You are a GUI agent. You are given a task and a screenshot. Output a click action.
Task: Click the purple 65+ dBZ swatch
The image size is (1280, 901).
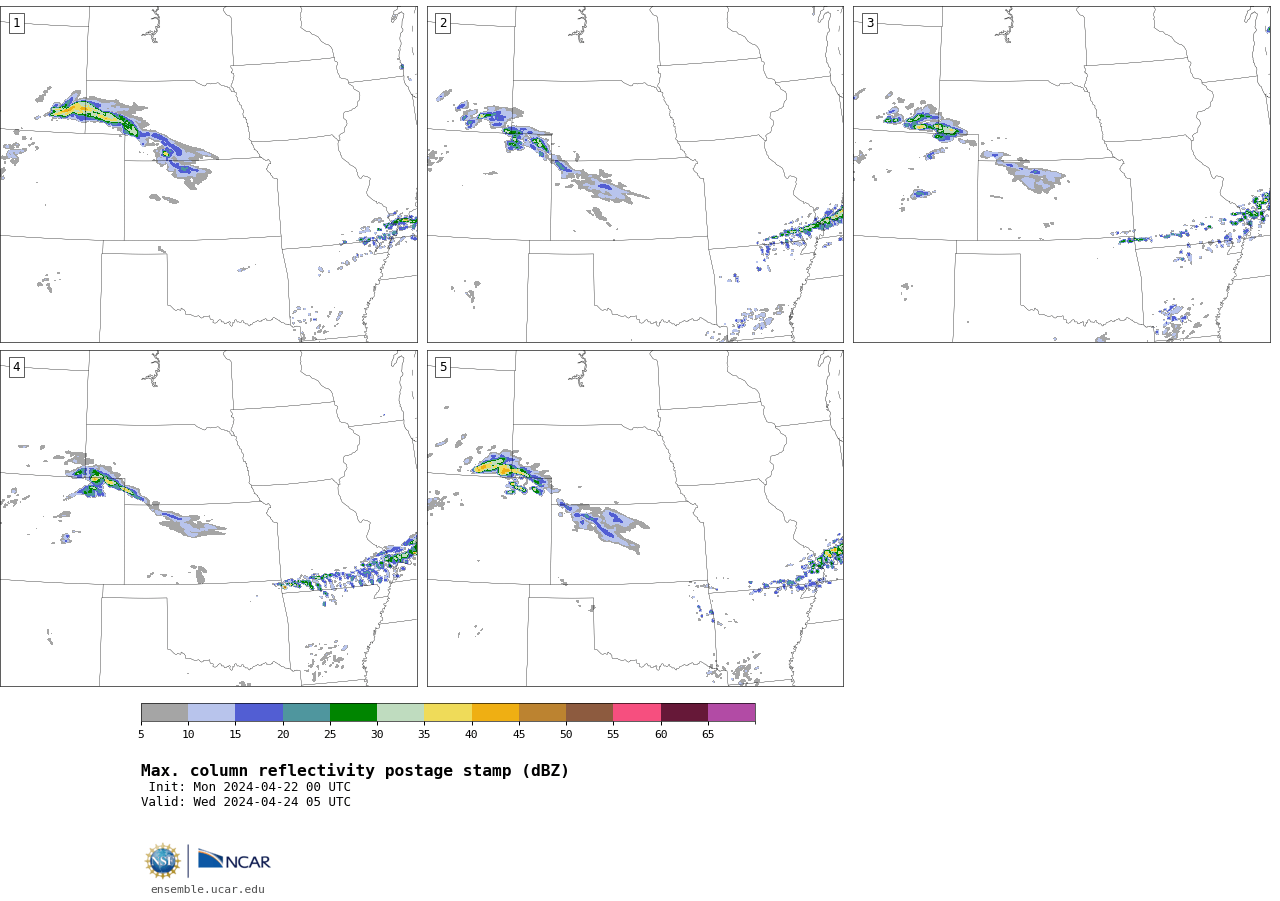pyautogui.click(x=731, y=712)
